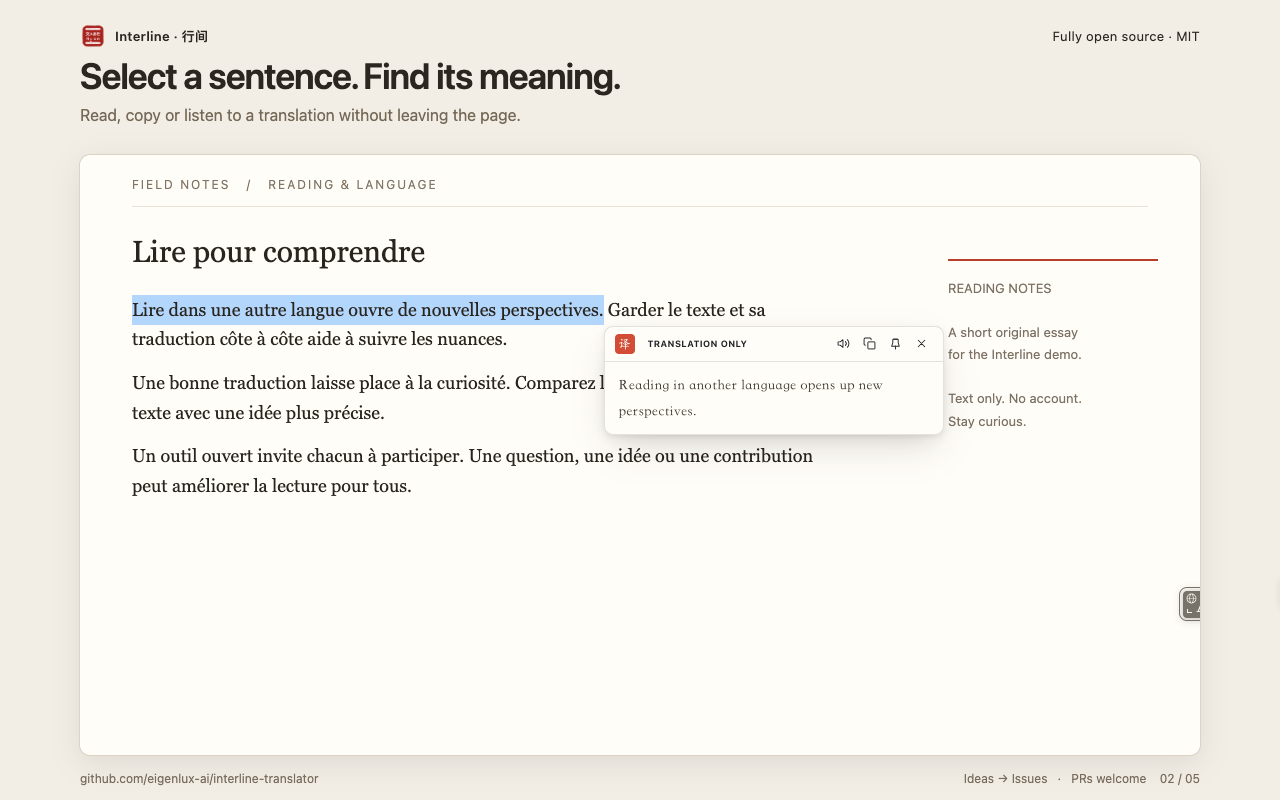
Task: Click the "PRs welcome" footer text
Action: (x=1108, y=779)
